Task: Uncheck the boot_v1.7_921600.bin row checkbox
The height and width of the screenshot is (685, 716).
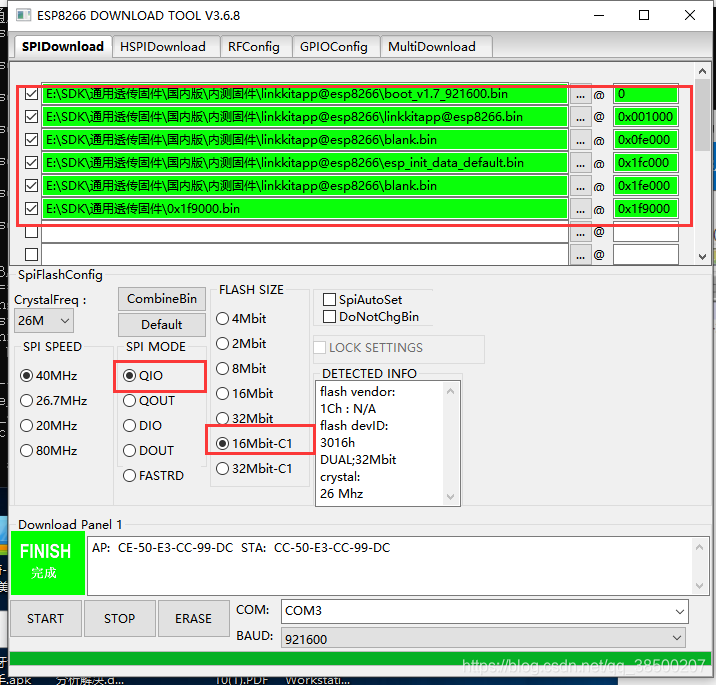Action: pyautogui.click(x=32, y=94)
